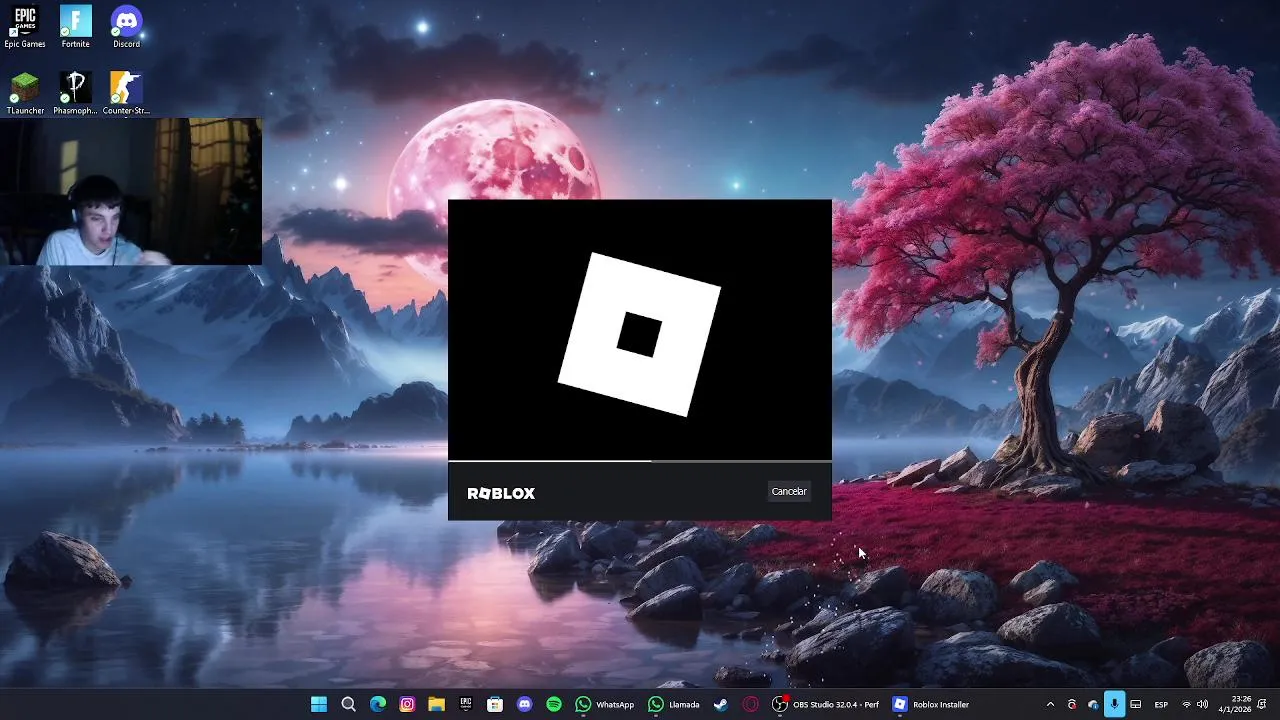Open Instagram from the taskbar
The width and height of the screenshot is (1280, 720).
(407, 704)
